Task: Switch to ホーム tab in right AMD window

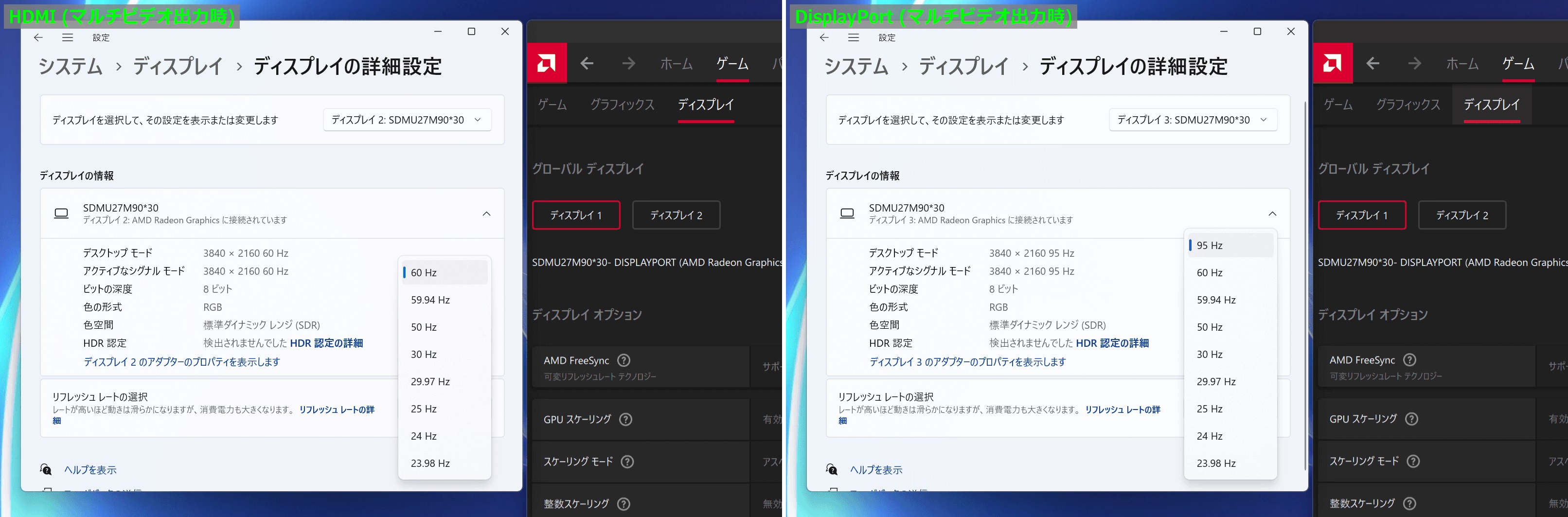Action: [1462, 63]
